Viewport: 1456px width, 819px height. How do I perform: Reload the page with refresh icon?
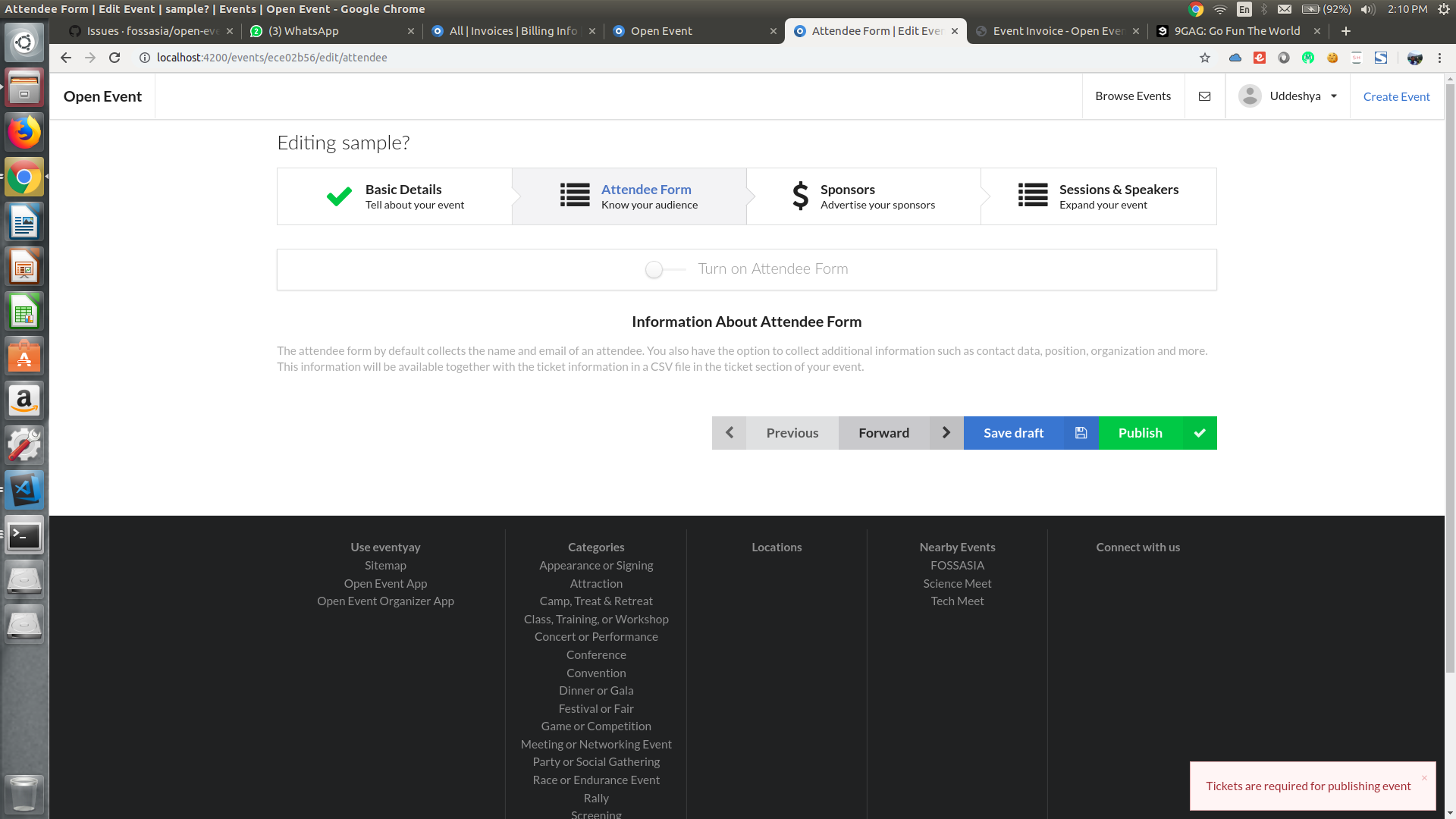pyautogui.click(x=115, y=58)
